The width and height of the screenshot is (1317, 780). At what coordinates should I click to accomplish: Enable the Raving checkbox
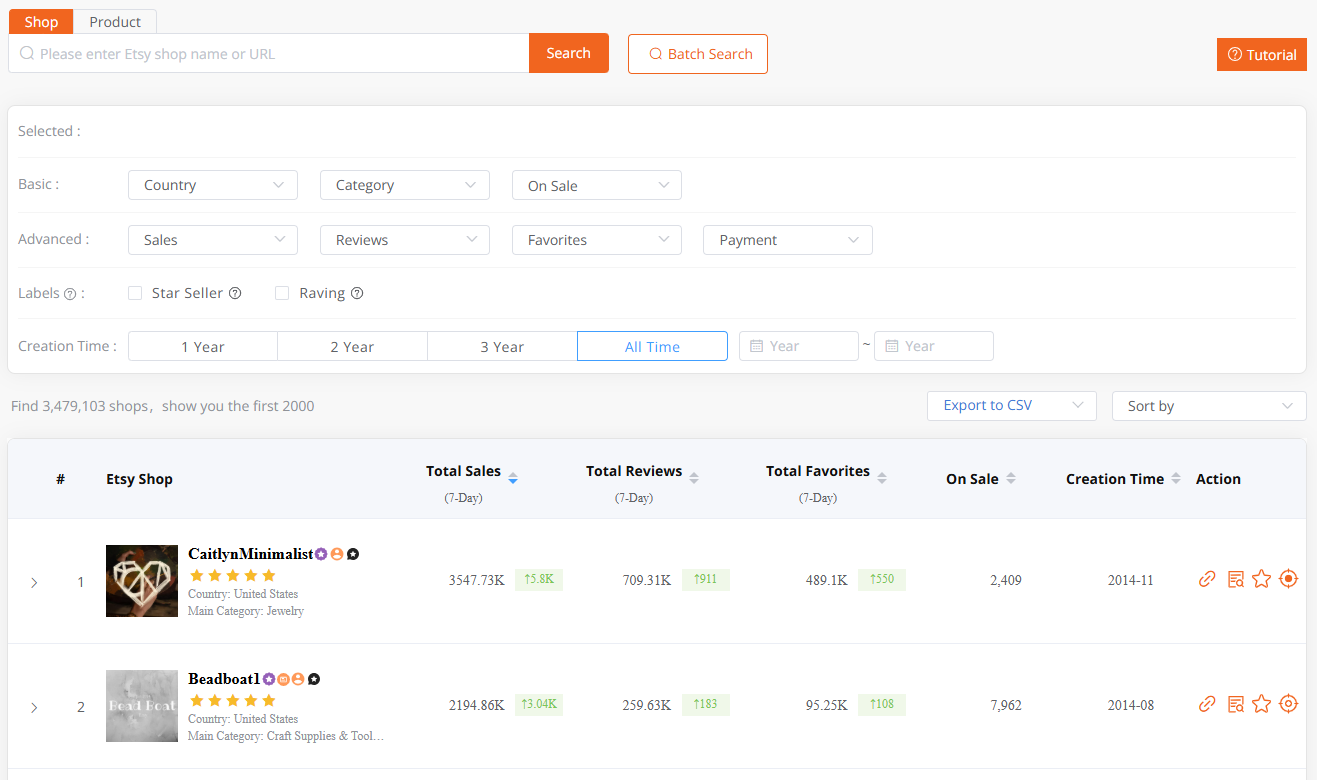(281, 293)
